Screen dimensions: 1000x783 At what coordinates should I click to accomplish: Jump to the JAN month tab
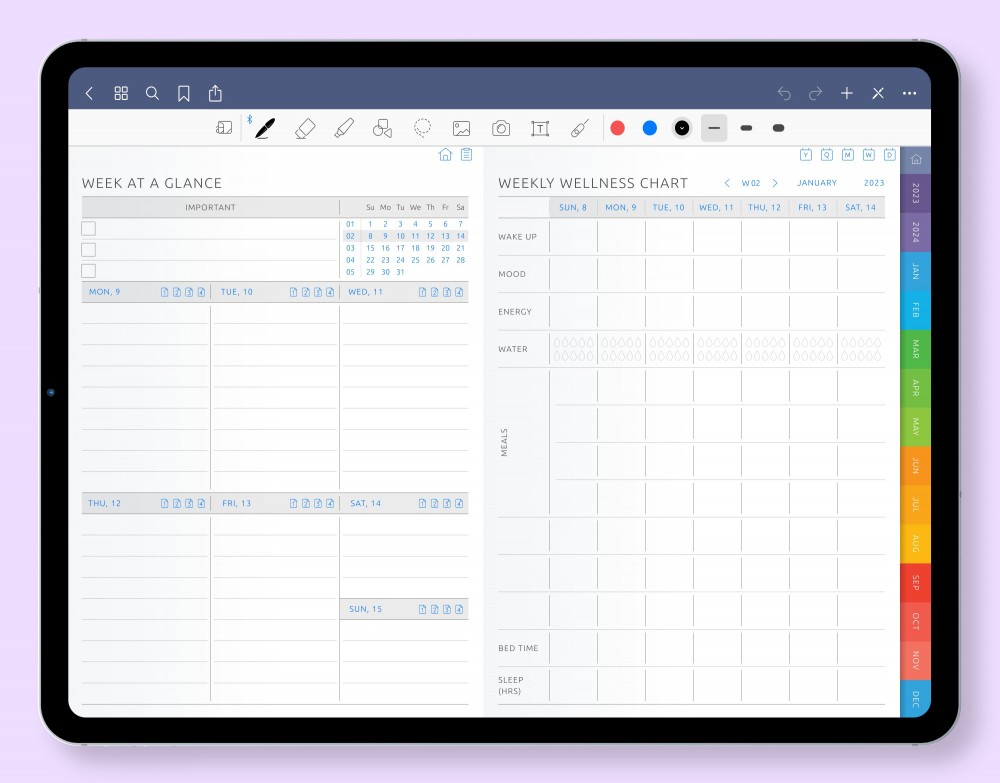[x=916, y=271]
